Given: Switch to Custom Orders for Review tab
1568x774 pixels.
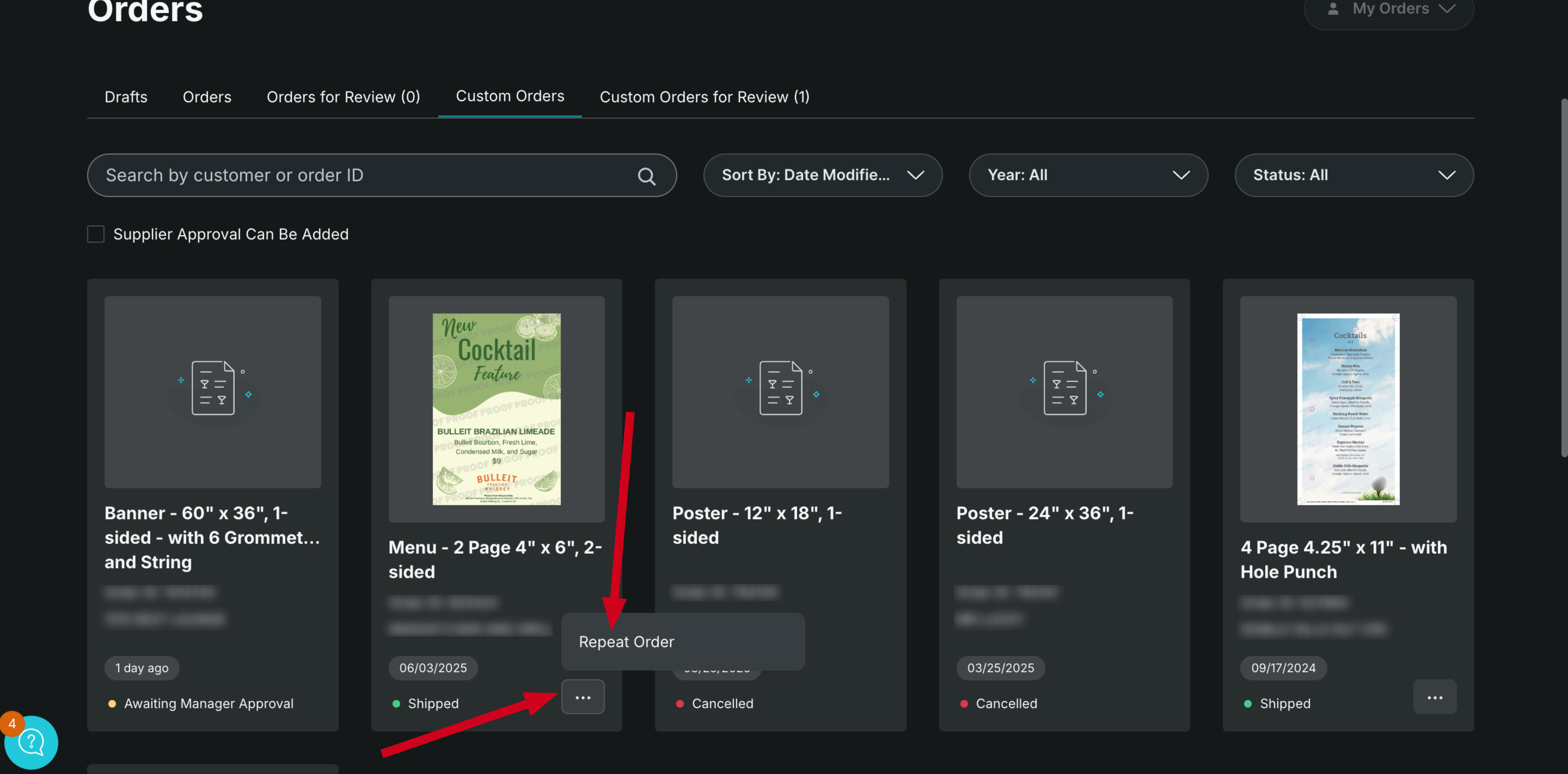Looking at the screenshot, I should tap(704, 97).
